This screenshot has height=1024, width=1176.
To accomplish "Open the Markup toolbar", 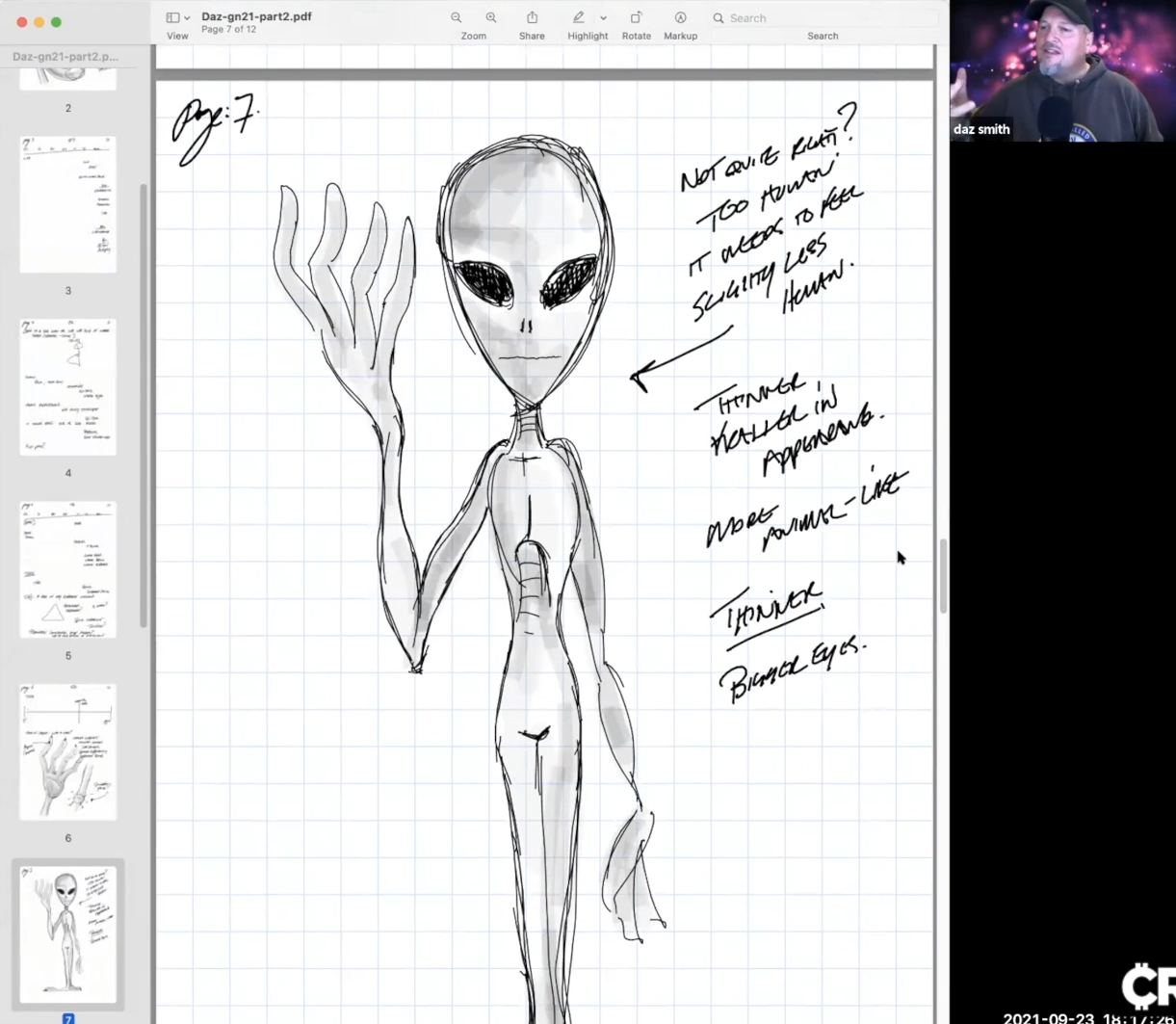I will click(680, 17).
